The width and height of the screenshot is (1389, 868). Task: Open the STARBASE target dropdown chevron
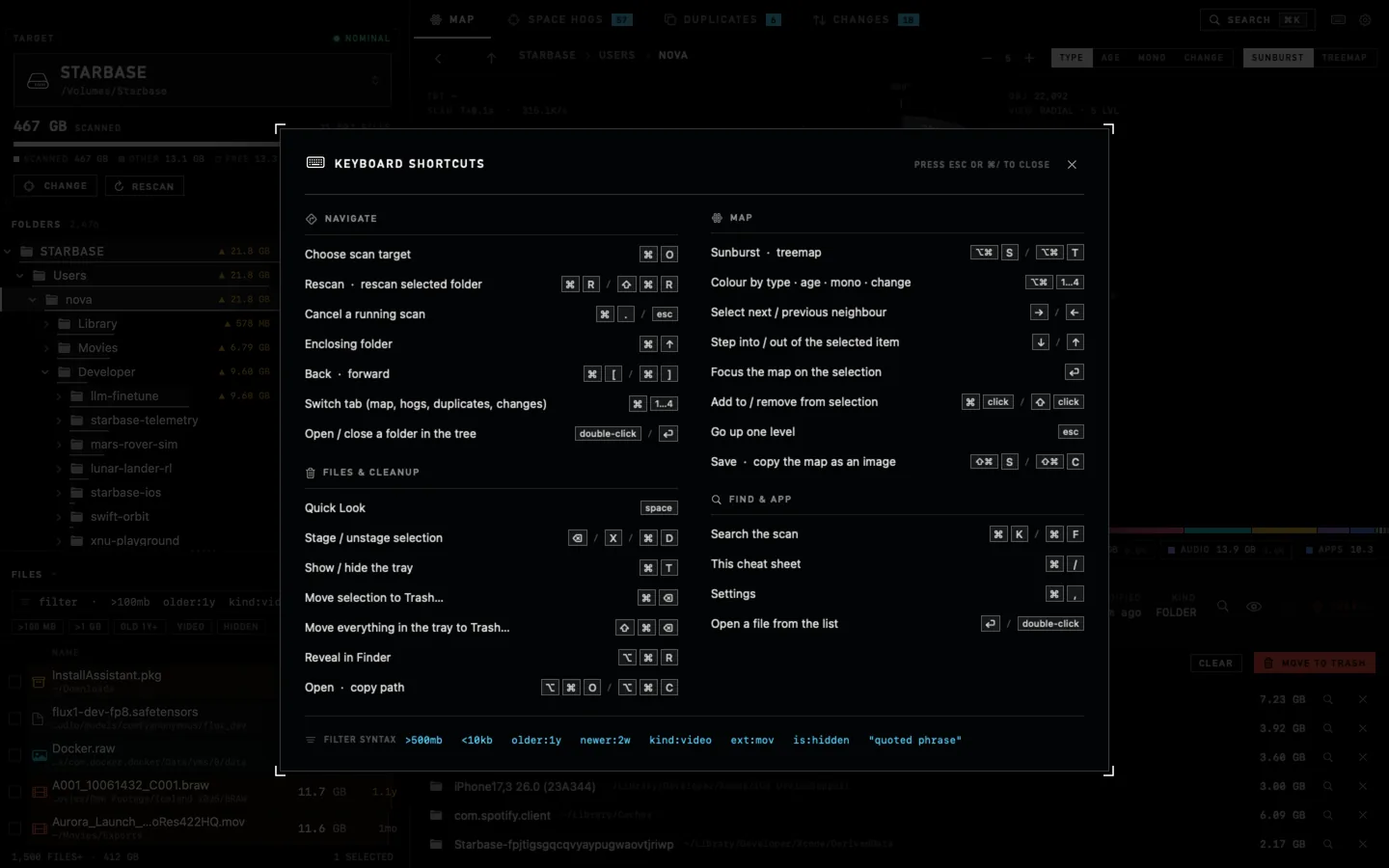click(375, 80)
